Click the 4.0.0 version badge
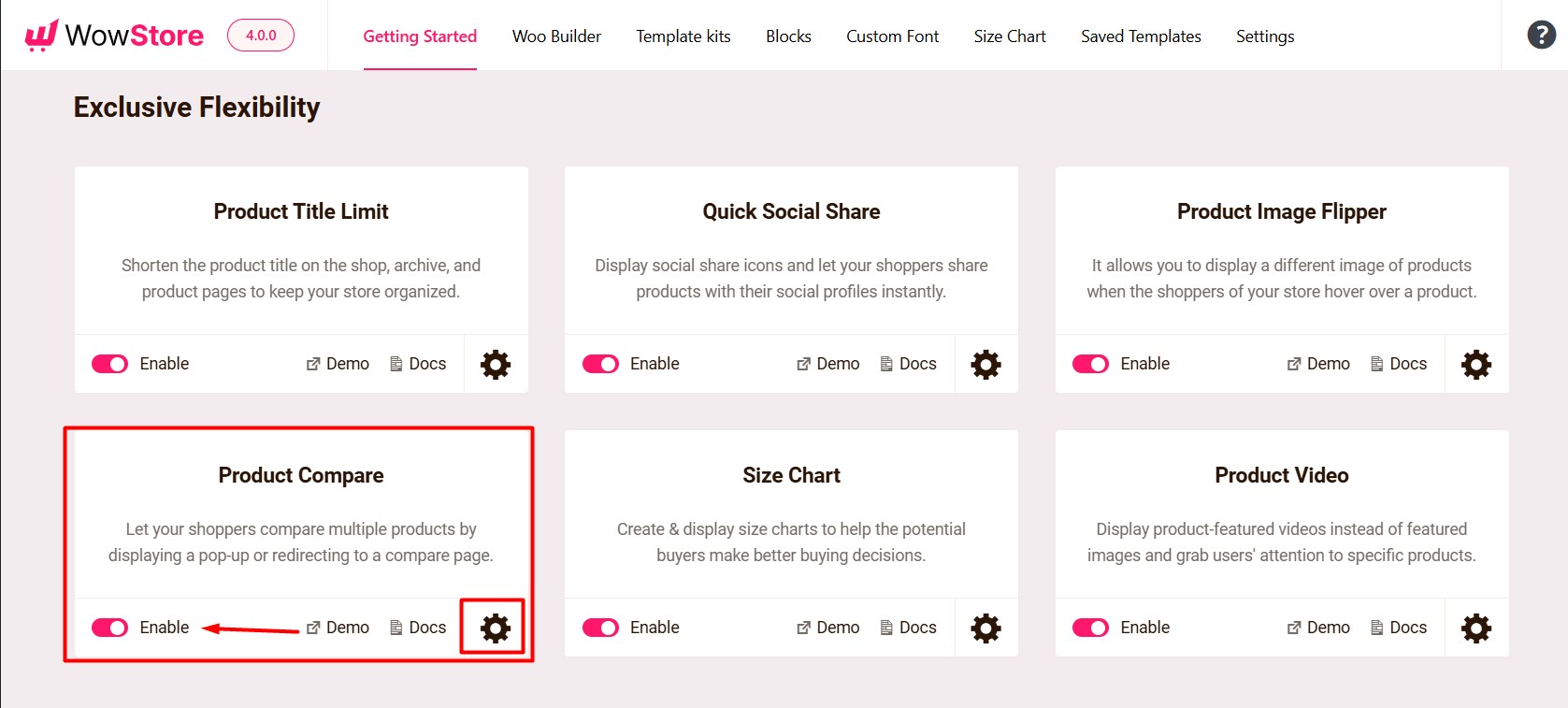 coord(260,35)
